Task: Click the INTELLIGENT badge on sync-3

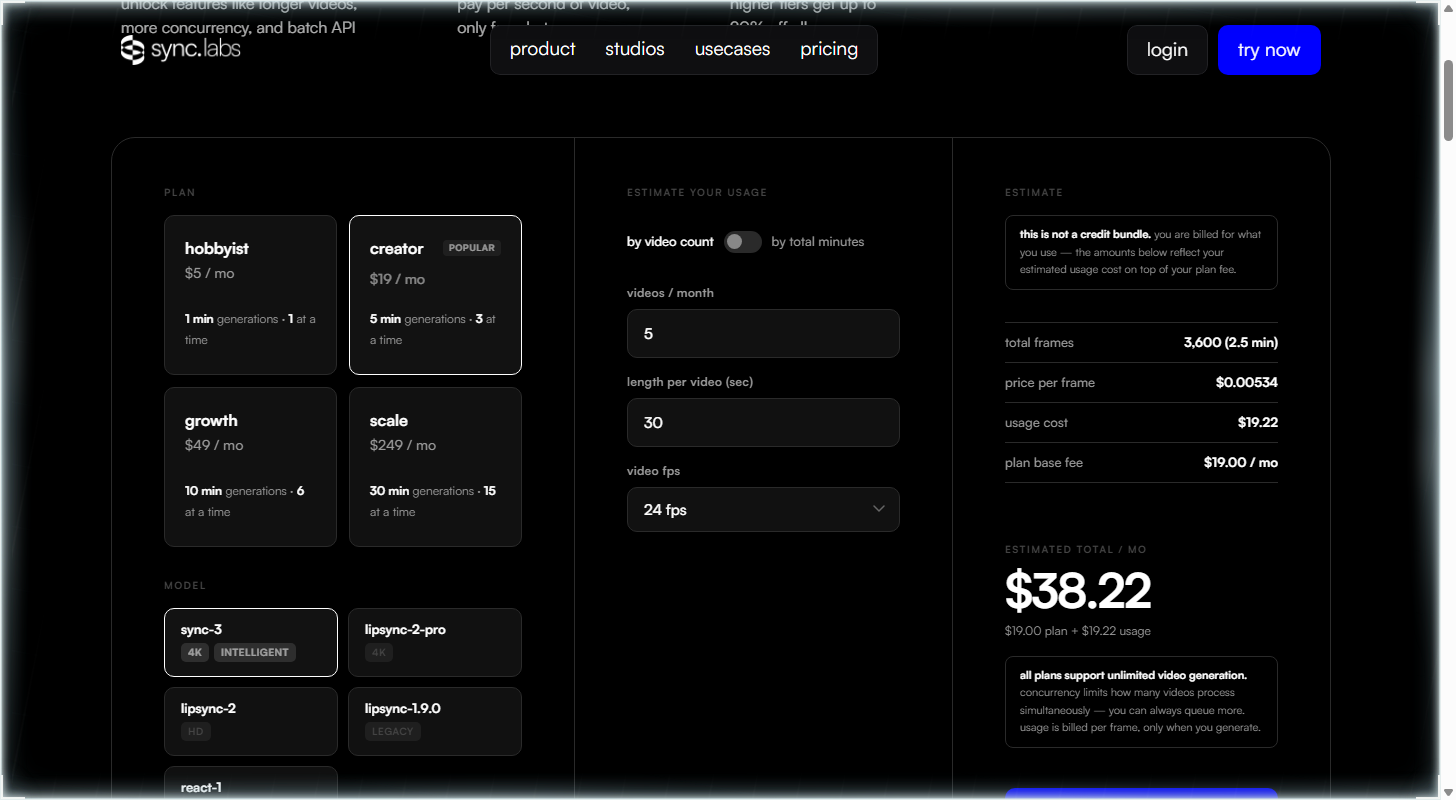Action: click(255, 652)
